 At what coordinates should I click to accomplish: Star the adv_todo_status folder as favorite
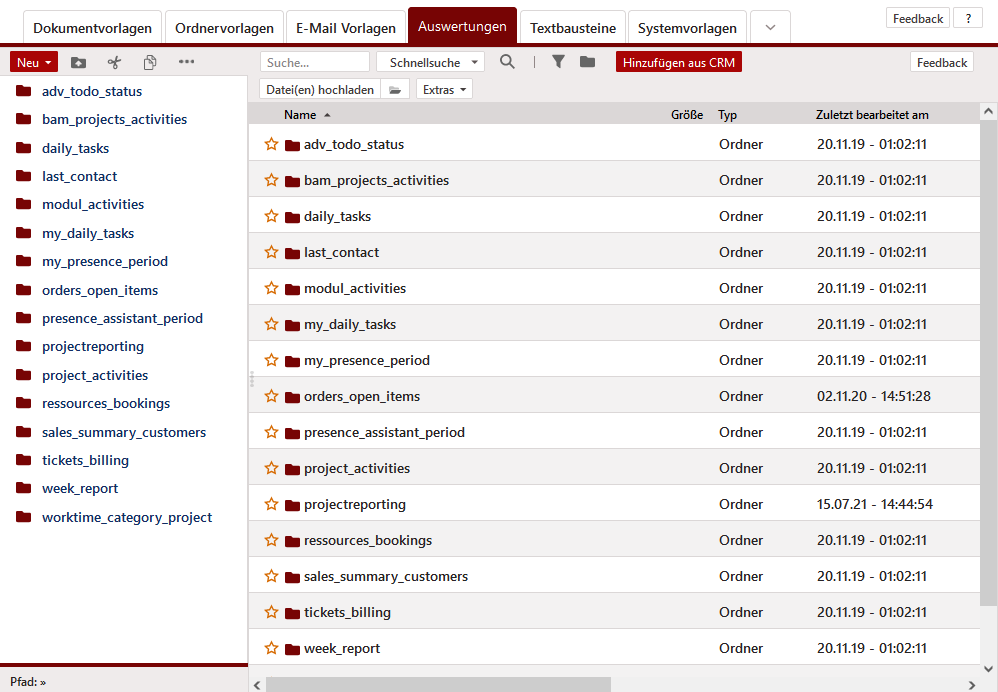(271, 144)
